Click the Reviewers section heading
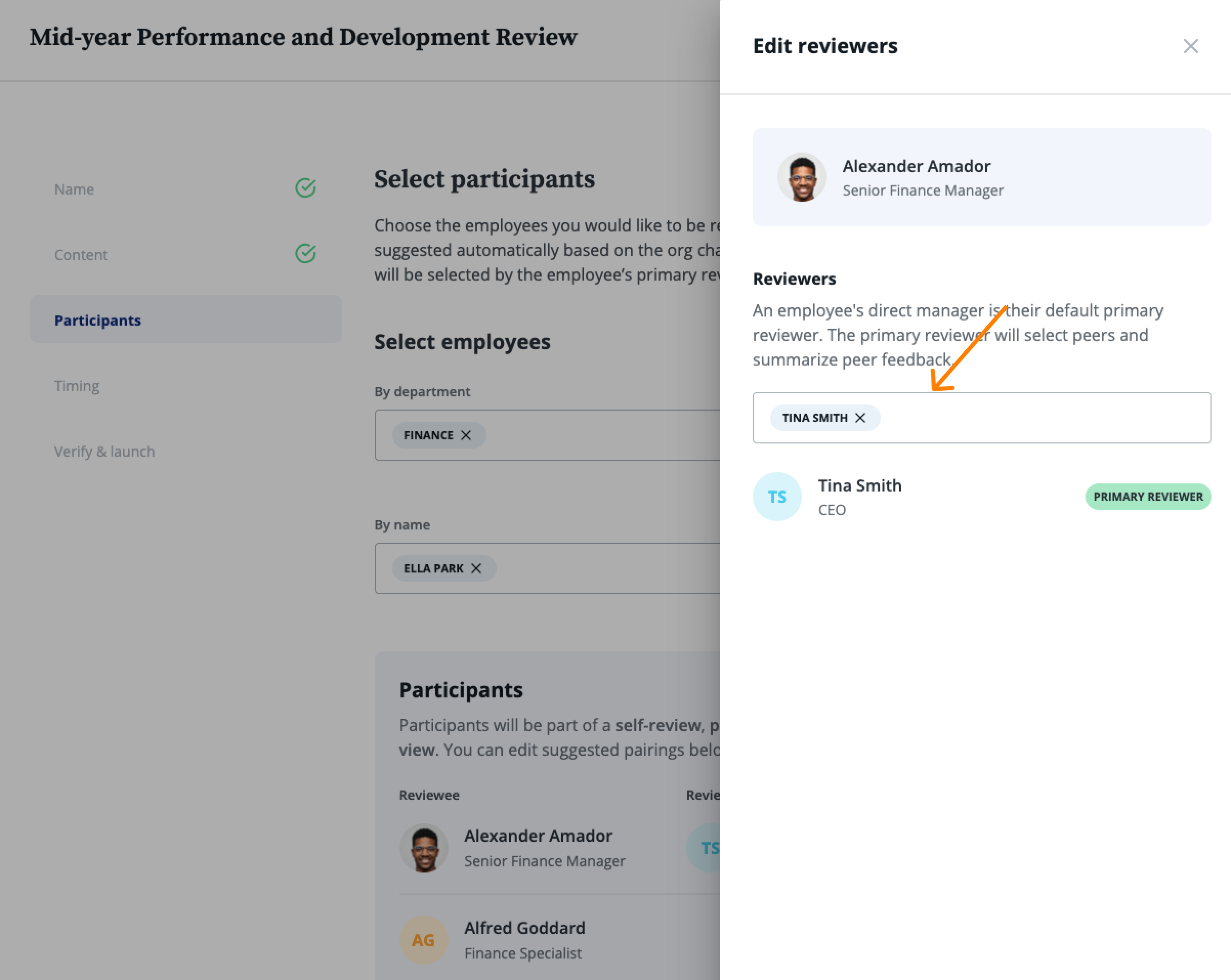Viewport: 1231px width, 980px height. click(x=794, y=279)
